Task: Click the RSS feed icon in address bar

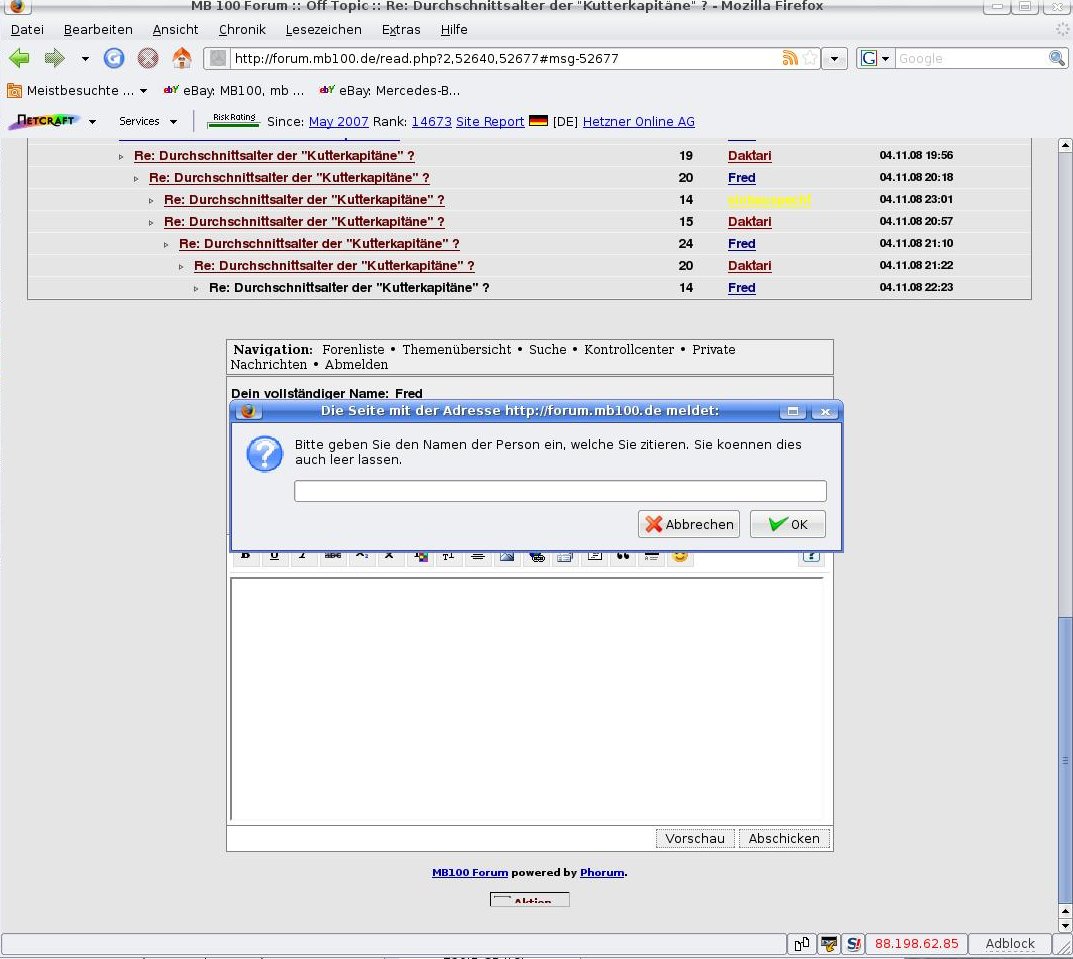Action: (790, 58)
